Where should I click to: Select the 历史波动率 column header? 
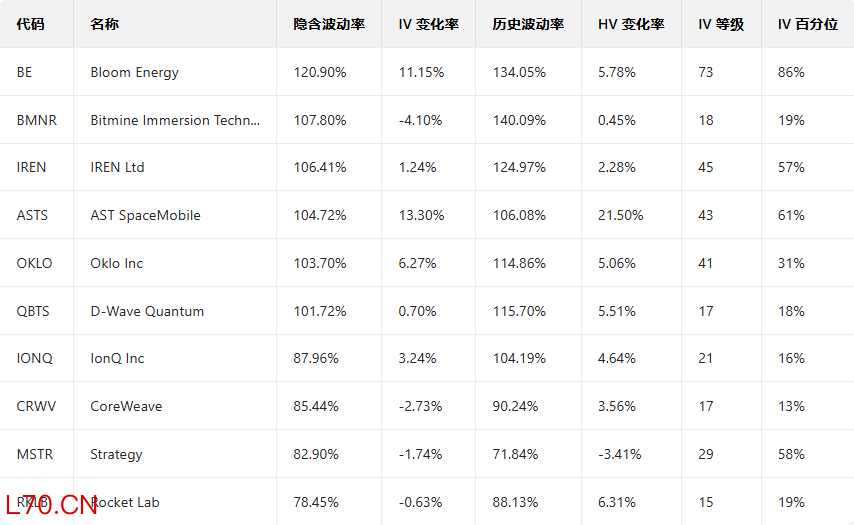[x=528, y=25]
